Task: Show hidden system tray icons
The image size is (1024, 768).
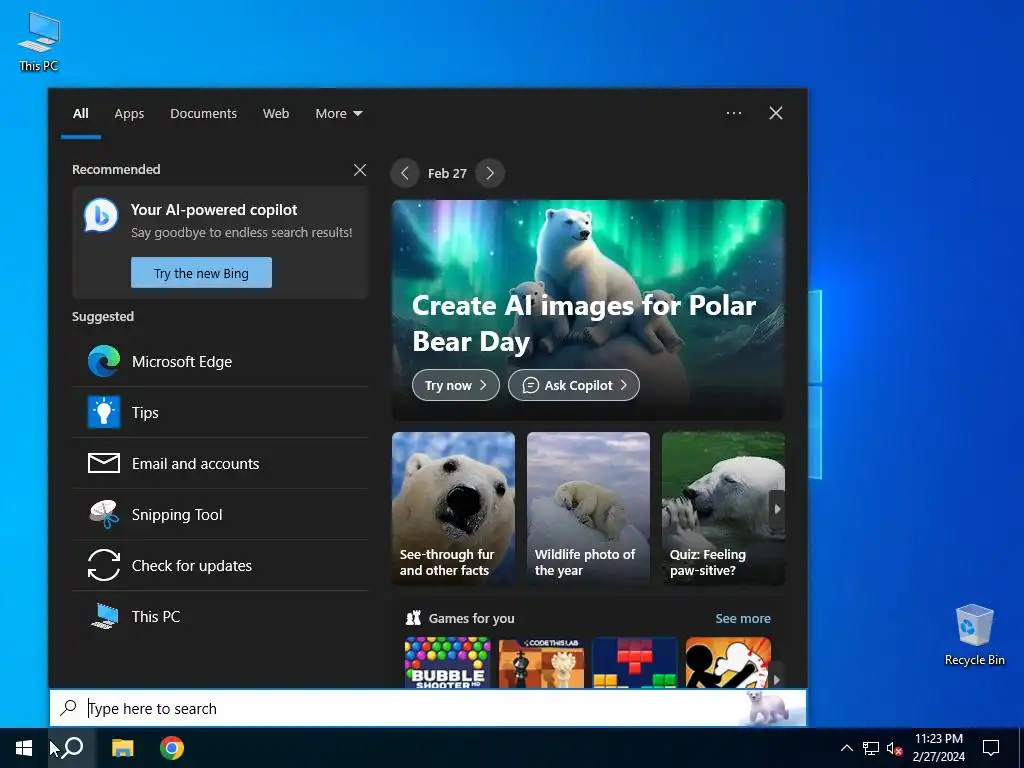Action: (x=846, y=748)
